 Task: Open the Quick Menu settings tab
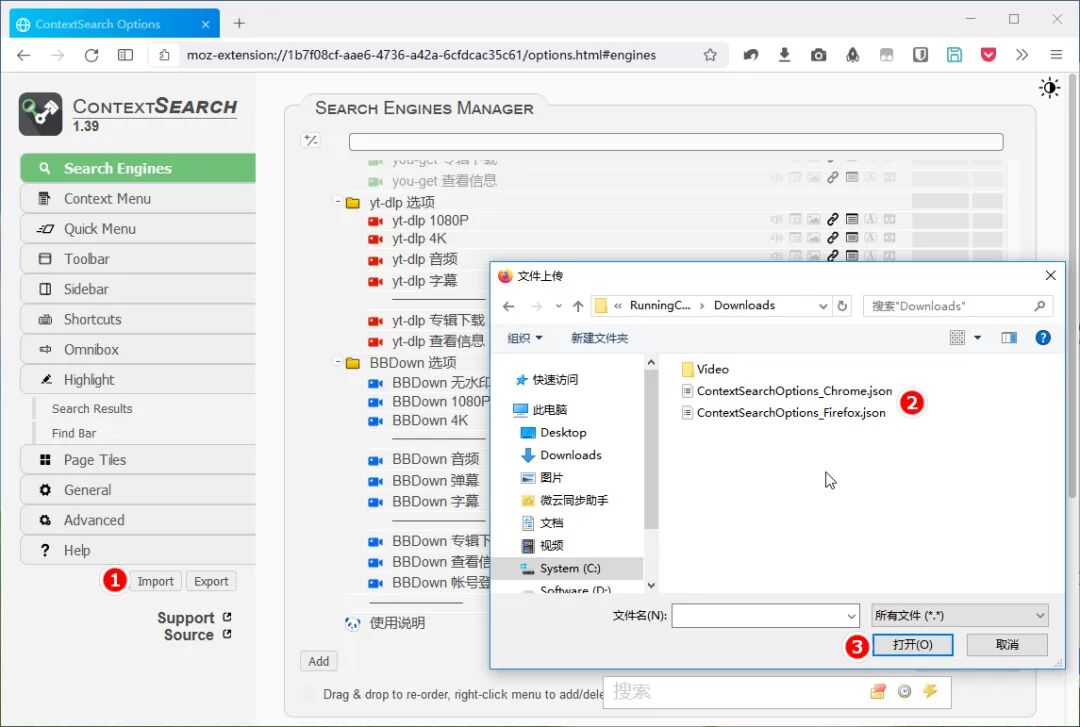[x=138, y=229]
